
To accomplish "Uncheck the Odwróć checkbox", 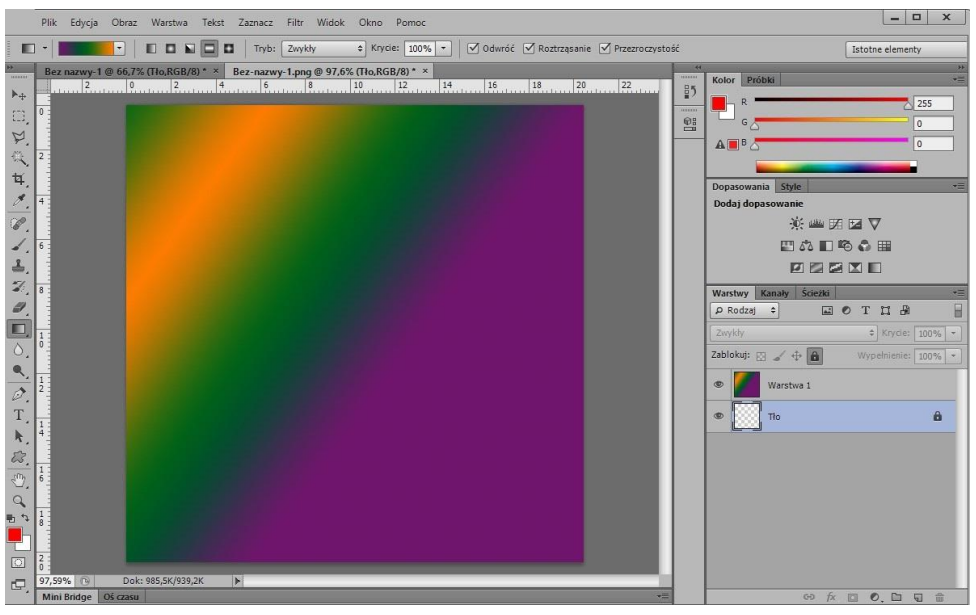I will (x=475, y=47).
